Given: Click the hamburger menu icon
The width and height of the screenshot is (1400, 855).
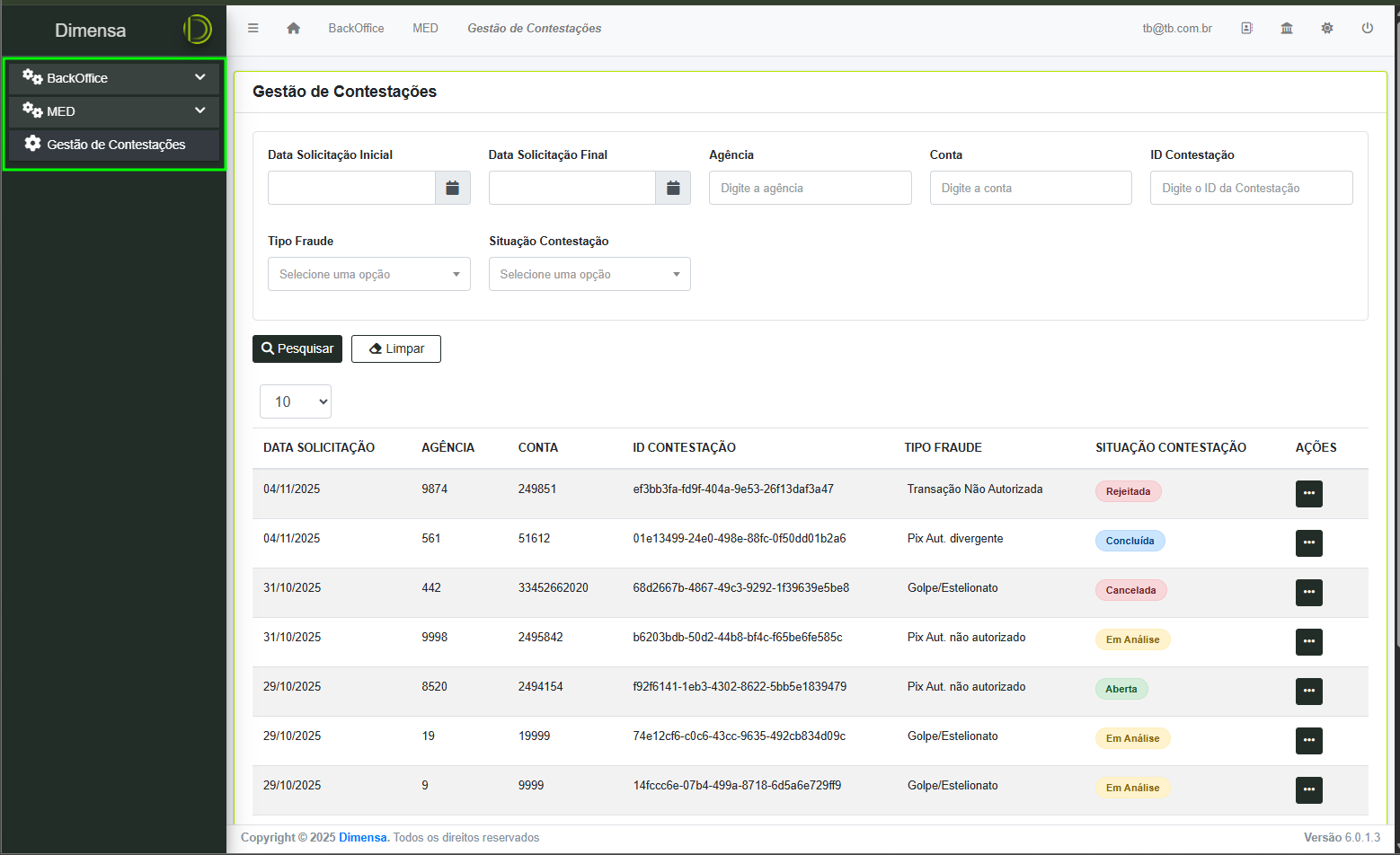Looking at the screenshot, I should click(253, 28).
